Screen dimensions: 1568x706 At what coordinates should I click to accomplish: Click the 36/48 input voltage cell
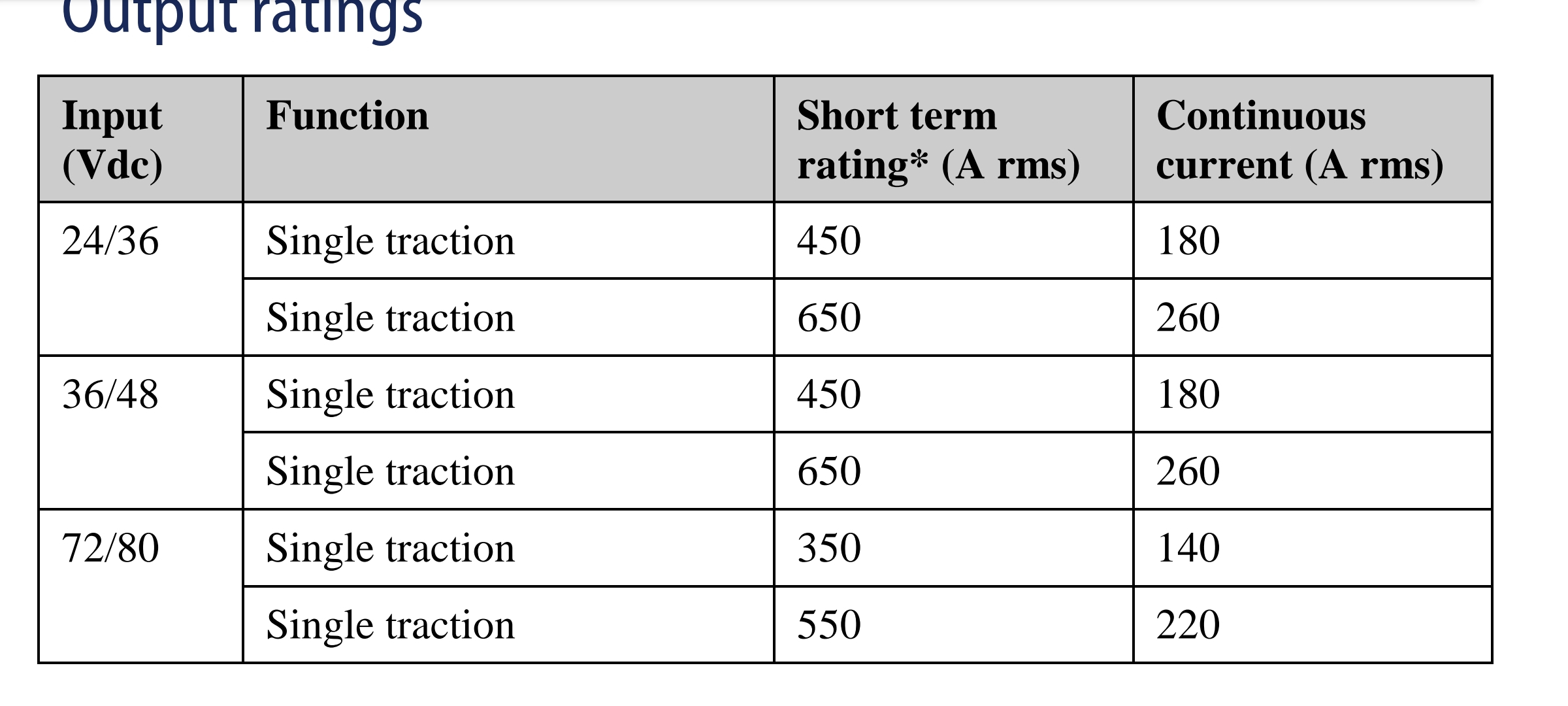point(110,395)
